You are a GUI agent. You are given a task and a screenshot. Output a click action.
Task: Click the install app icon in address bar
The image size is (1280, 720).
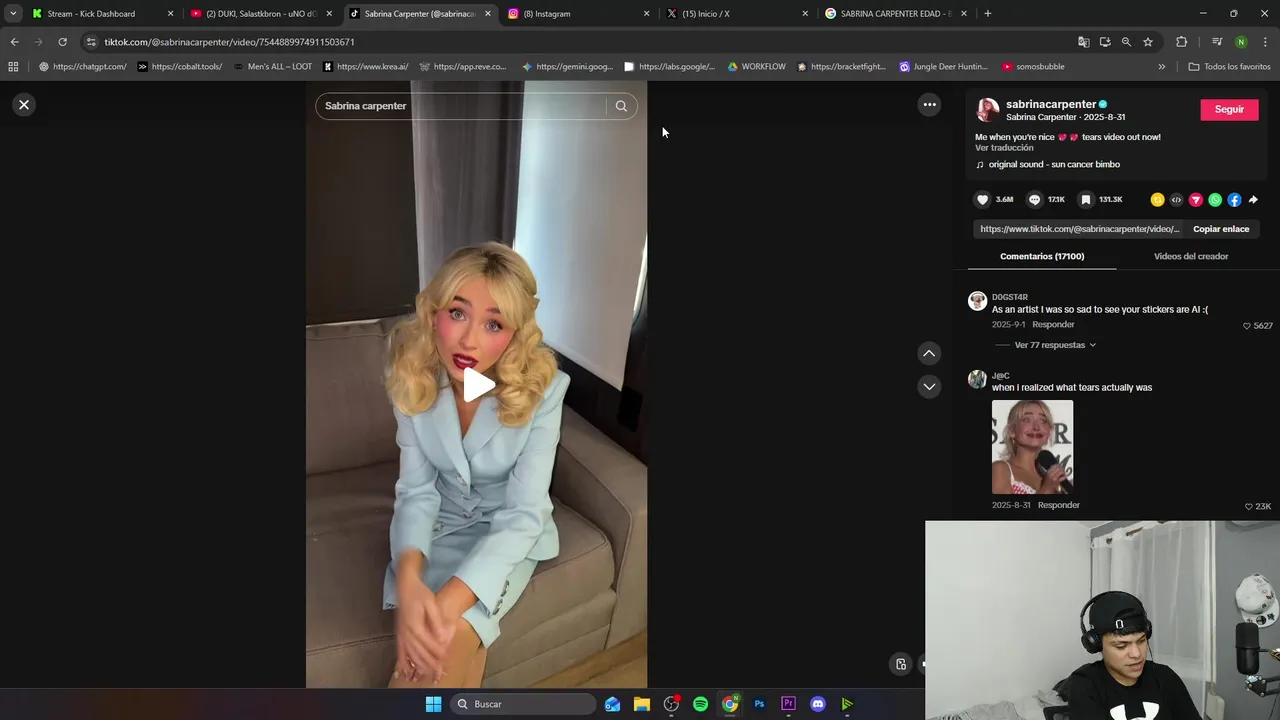click(1105, 42)
